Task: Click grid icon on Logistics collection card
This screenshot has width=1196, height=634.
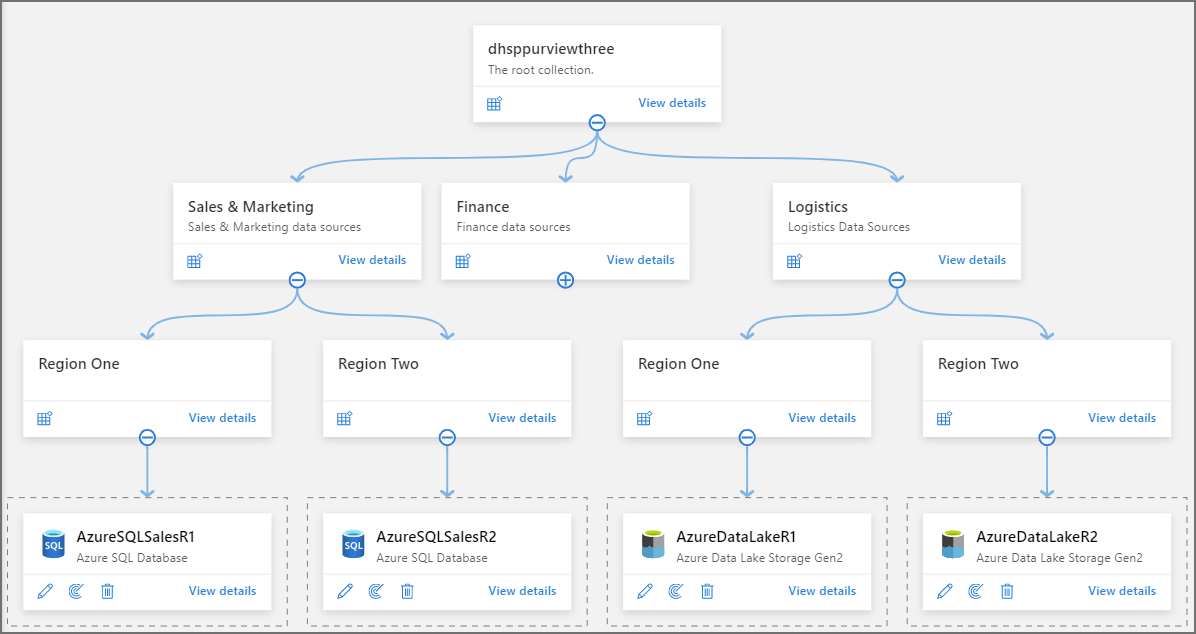Action: pyautogui.click(x=794, y=260)
